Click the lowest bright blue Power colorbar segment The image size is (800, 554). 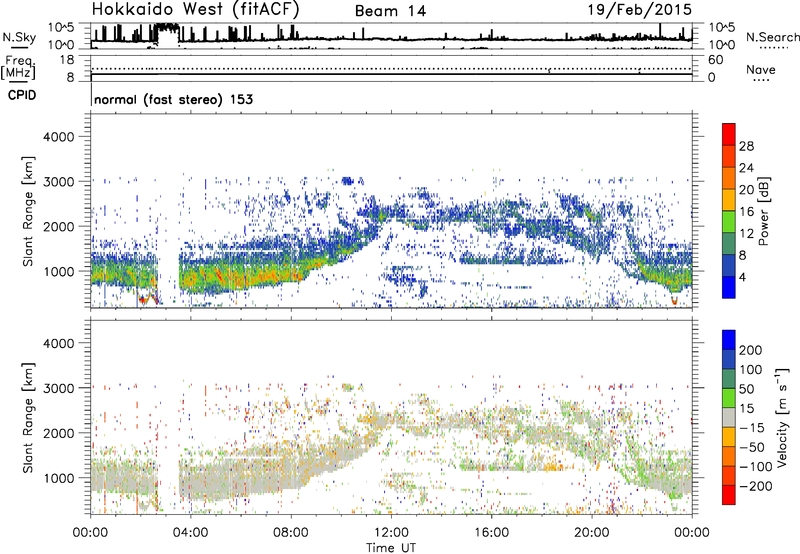click(729, 288)
